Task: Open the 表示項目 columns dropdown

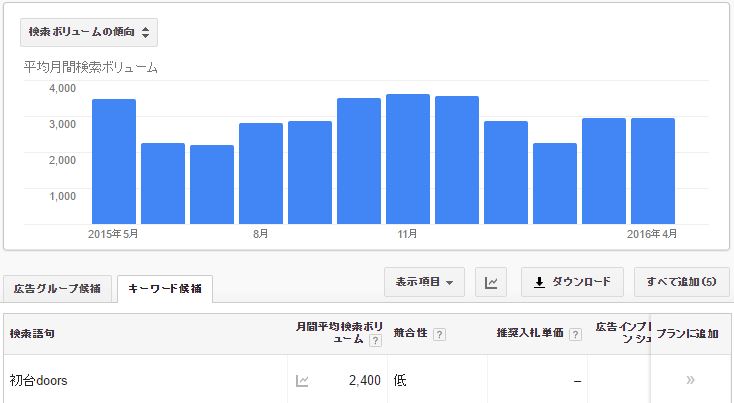Action: 424,282
